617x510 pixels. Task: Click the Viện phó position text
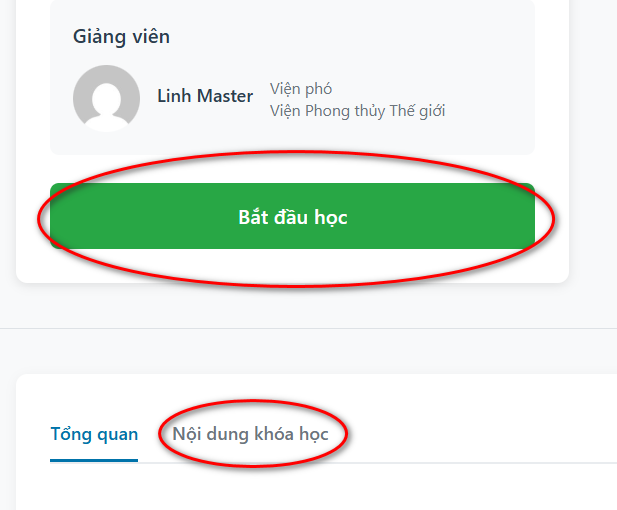click(301, 89)
